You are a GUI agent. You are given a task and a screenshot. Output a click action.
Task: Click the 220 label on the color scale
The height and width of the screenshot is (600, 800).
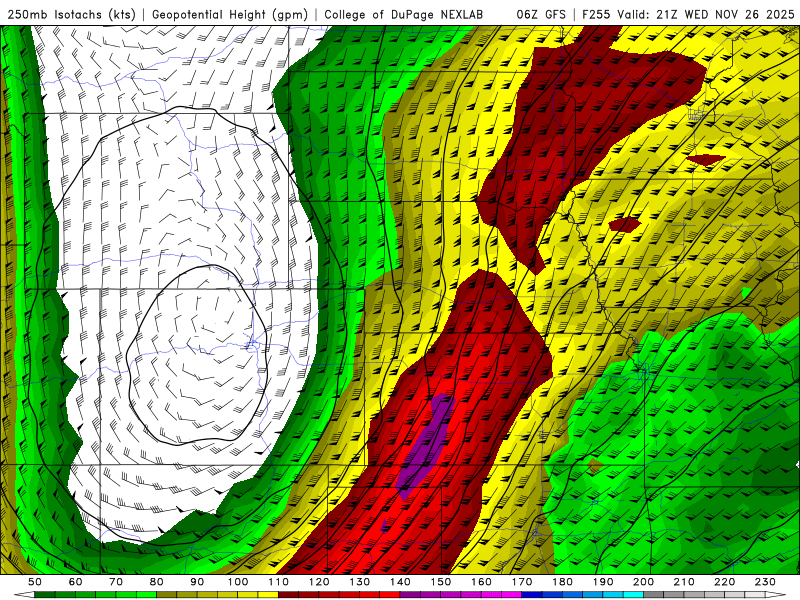coord(724,582)
